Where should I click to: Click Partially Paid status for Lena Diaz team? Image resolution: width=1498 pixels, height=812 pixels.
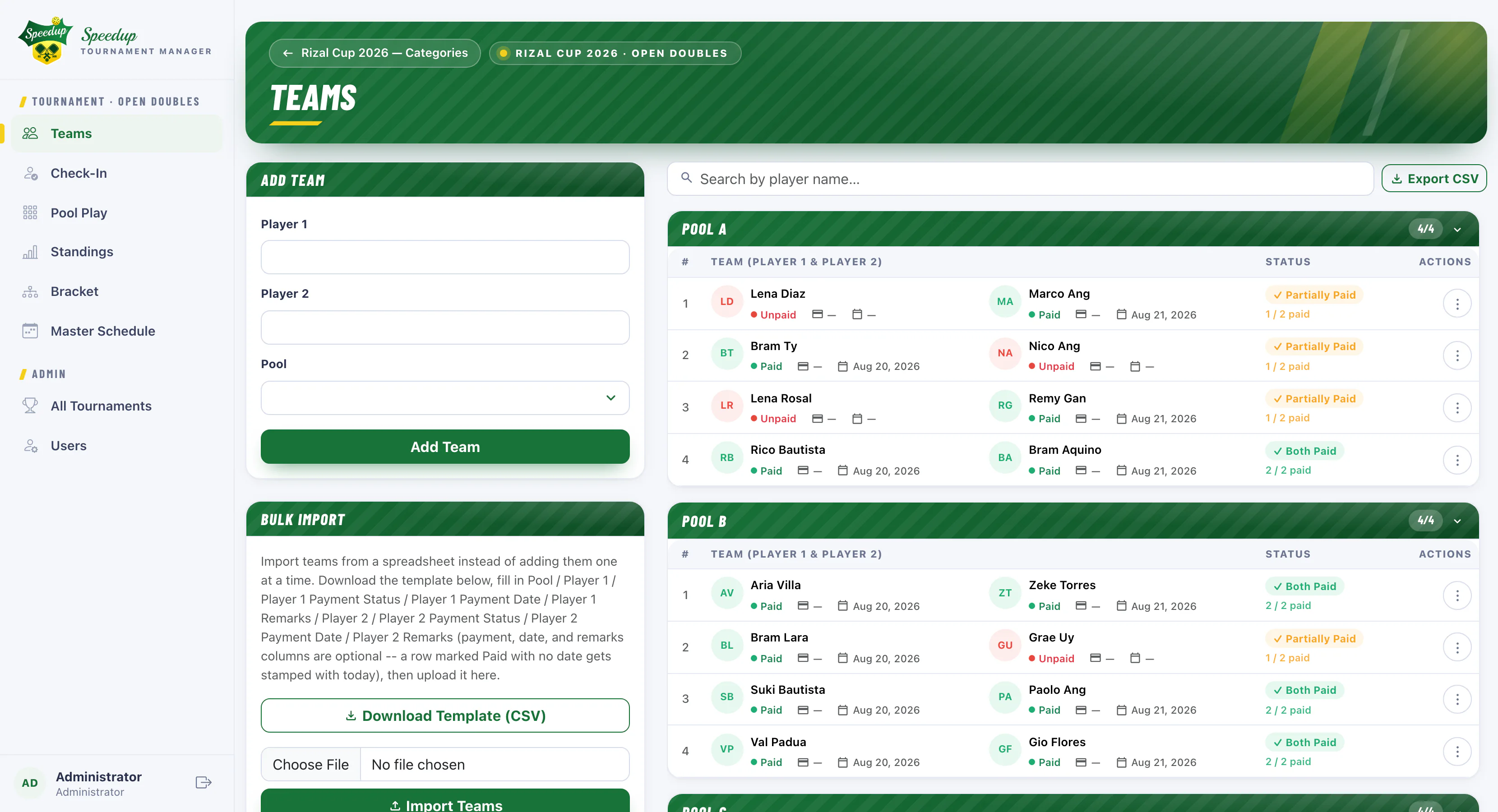click(1314, 295)
